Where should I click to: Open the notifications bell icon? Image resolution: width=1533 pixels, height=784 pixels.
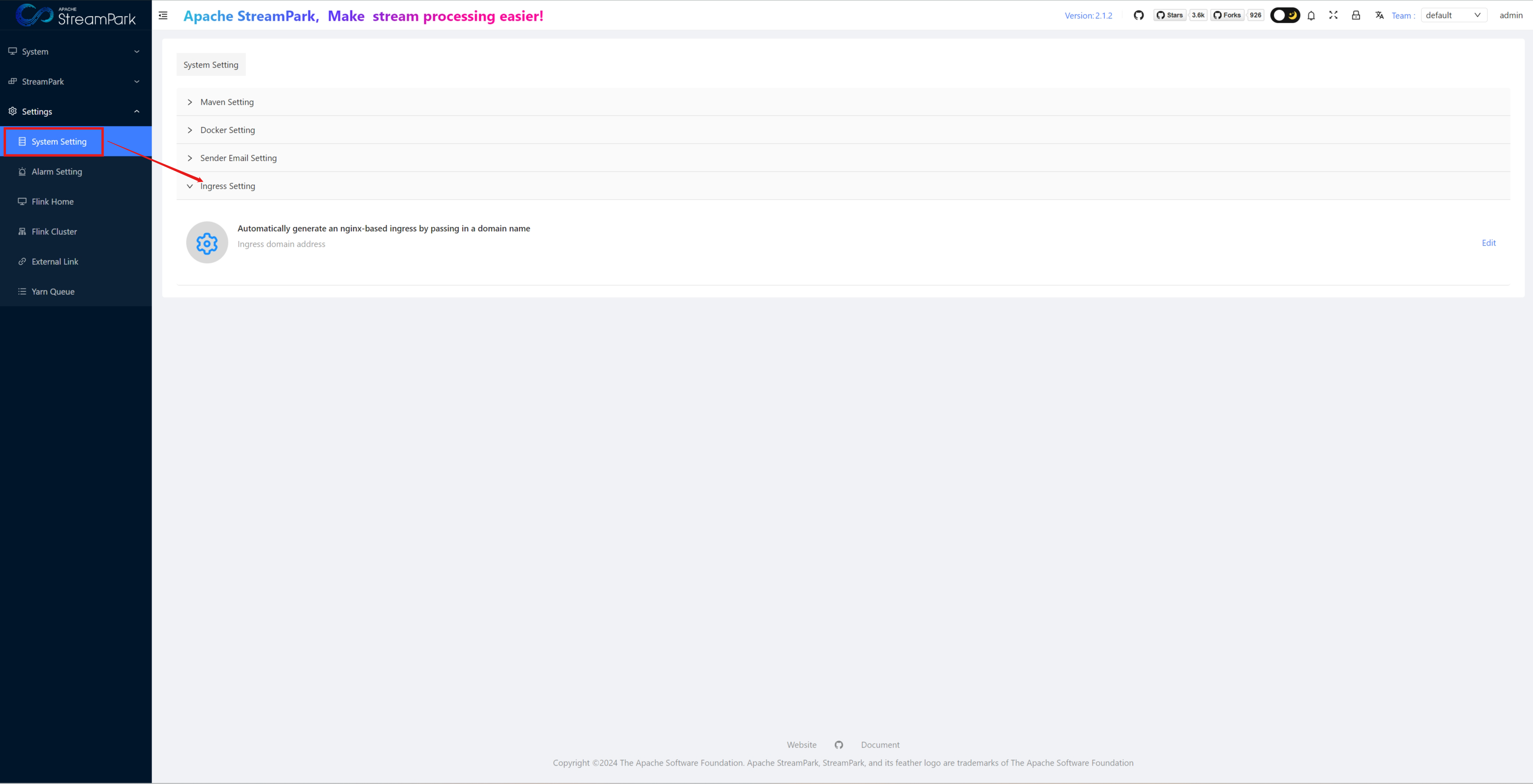click(x=1311, y=16)
